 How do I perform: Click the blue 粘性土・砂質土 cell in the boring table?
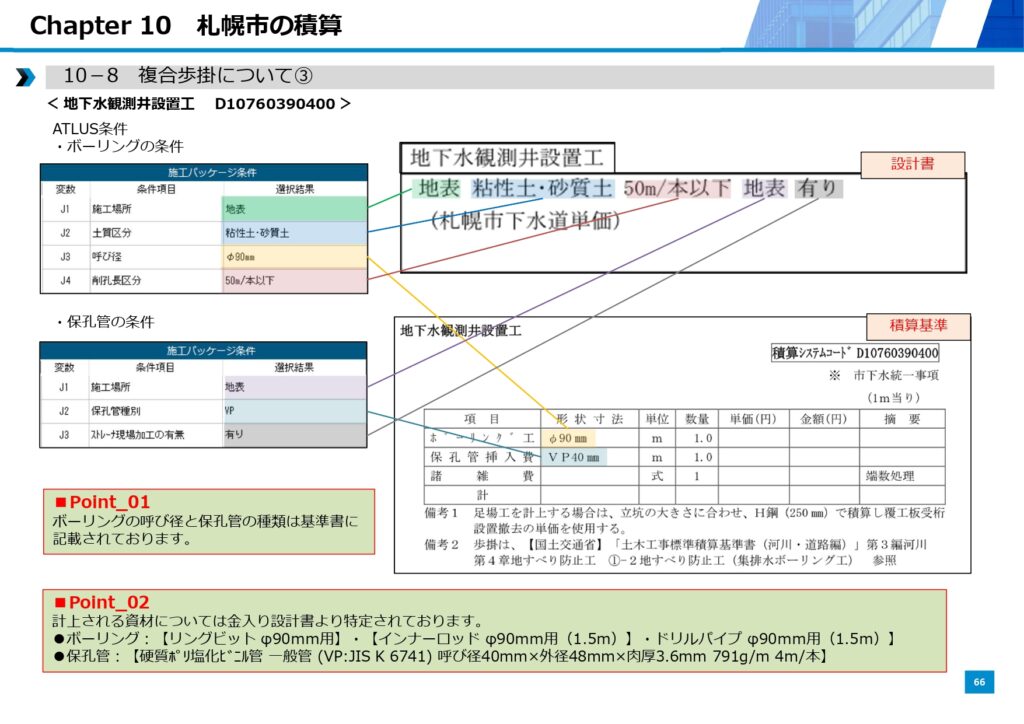[295, 233]
